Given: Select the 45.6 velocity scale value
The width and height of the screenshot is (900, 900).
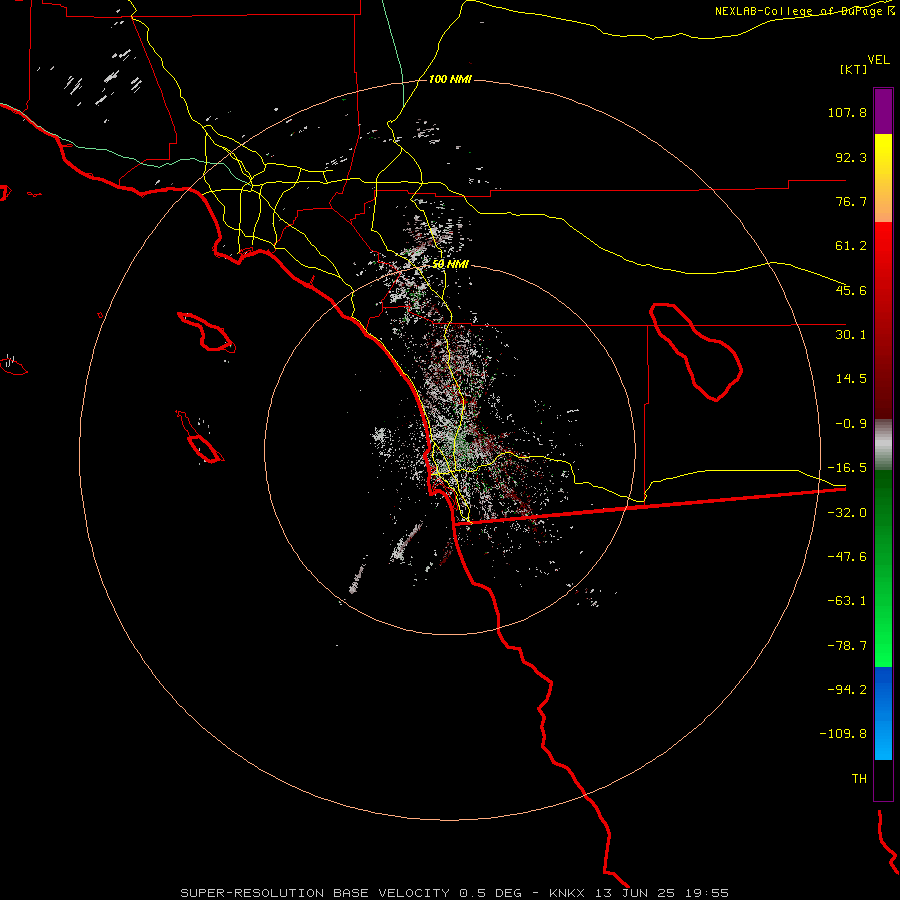Looking at the screenshot, I should tap(851, 290).
